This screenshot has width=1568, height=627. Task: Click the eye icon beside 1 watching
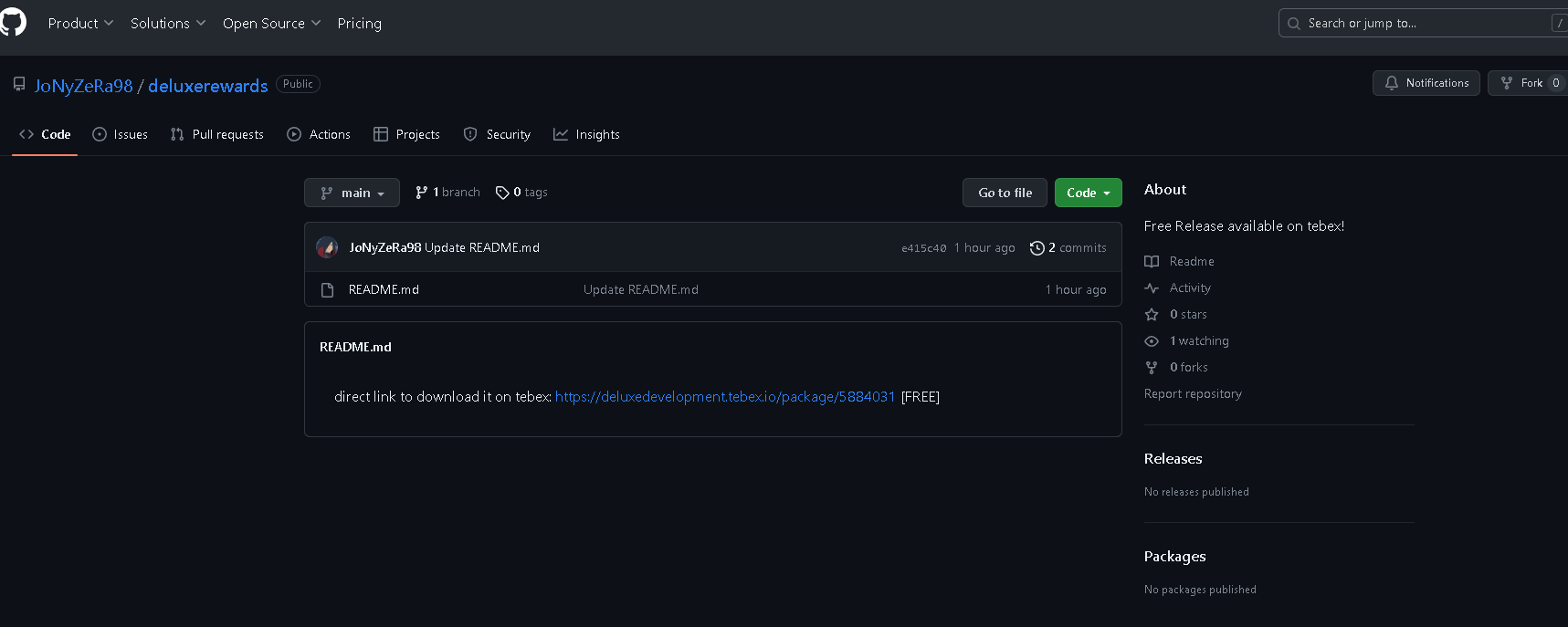point(1152,341)
